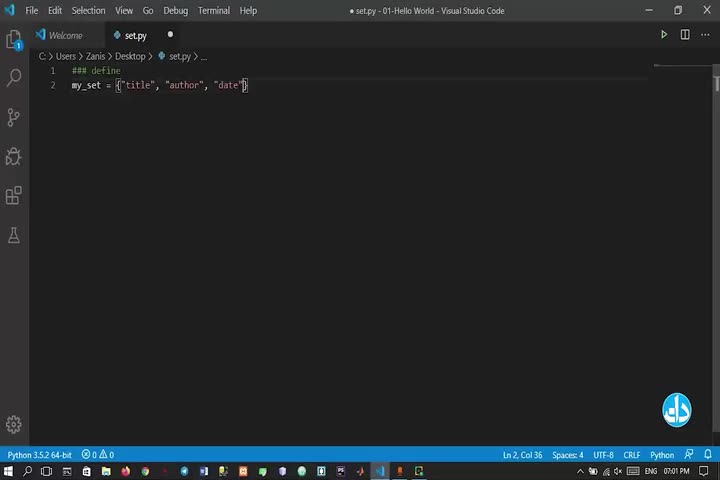Open the Source Control view
The image size is (720, 480).
(14, 117)
